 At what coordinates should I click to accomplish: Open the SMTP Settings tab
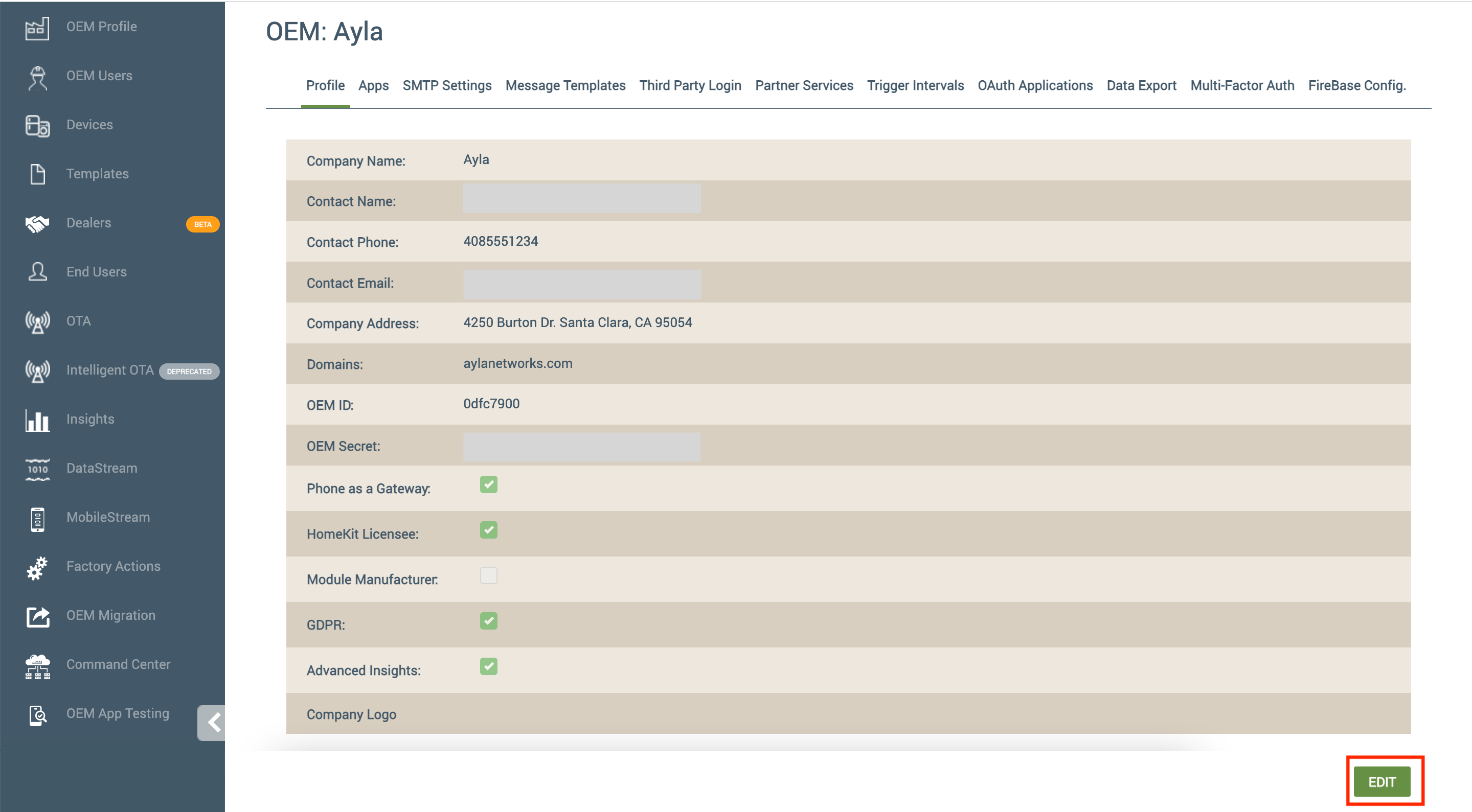(447, 85)
